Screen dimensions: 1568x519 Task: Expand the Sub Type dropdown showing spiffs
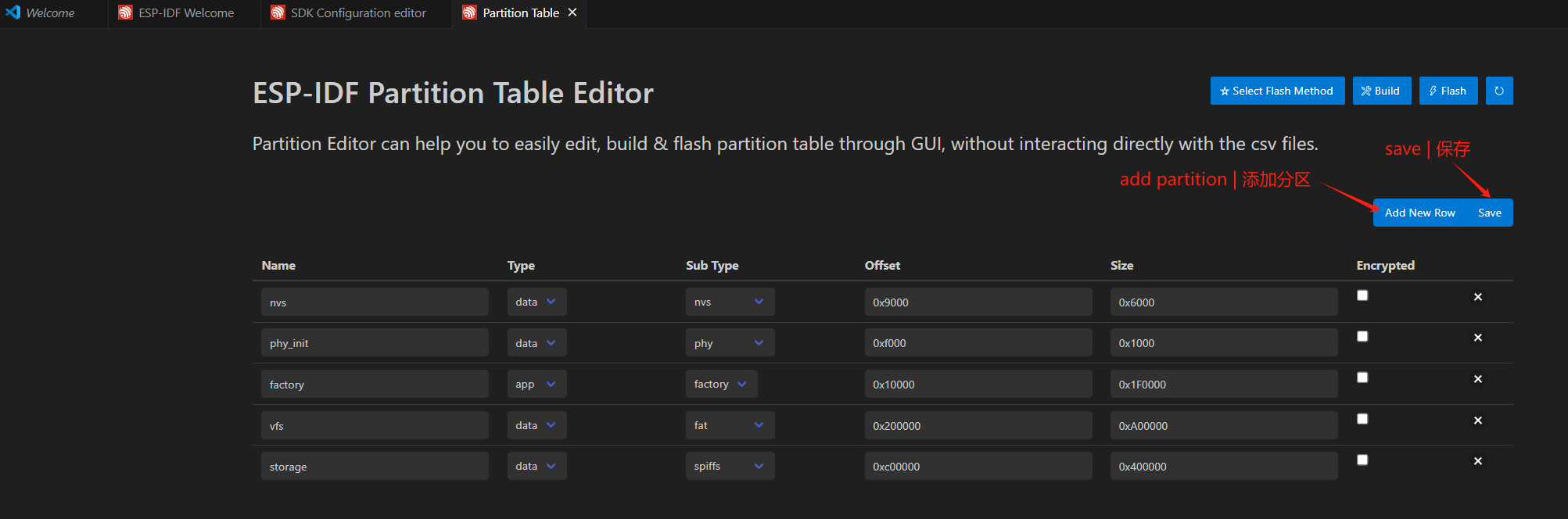729,466
